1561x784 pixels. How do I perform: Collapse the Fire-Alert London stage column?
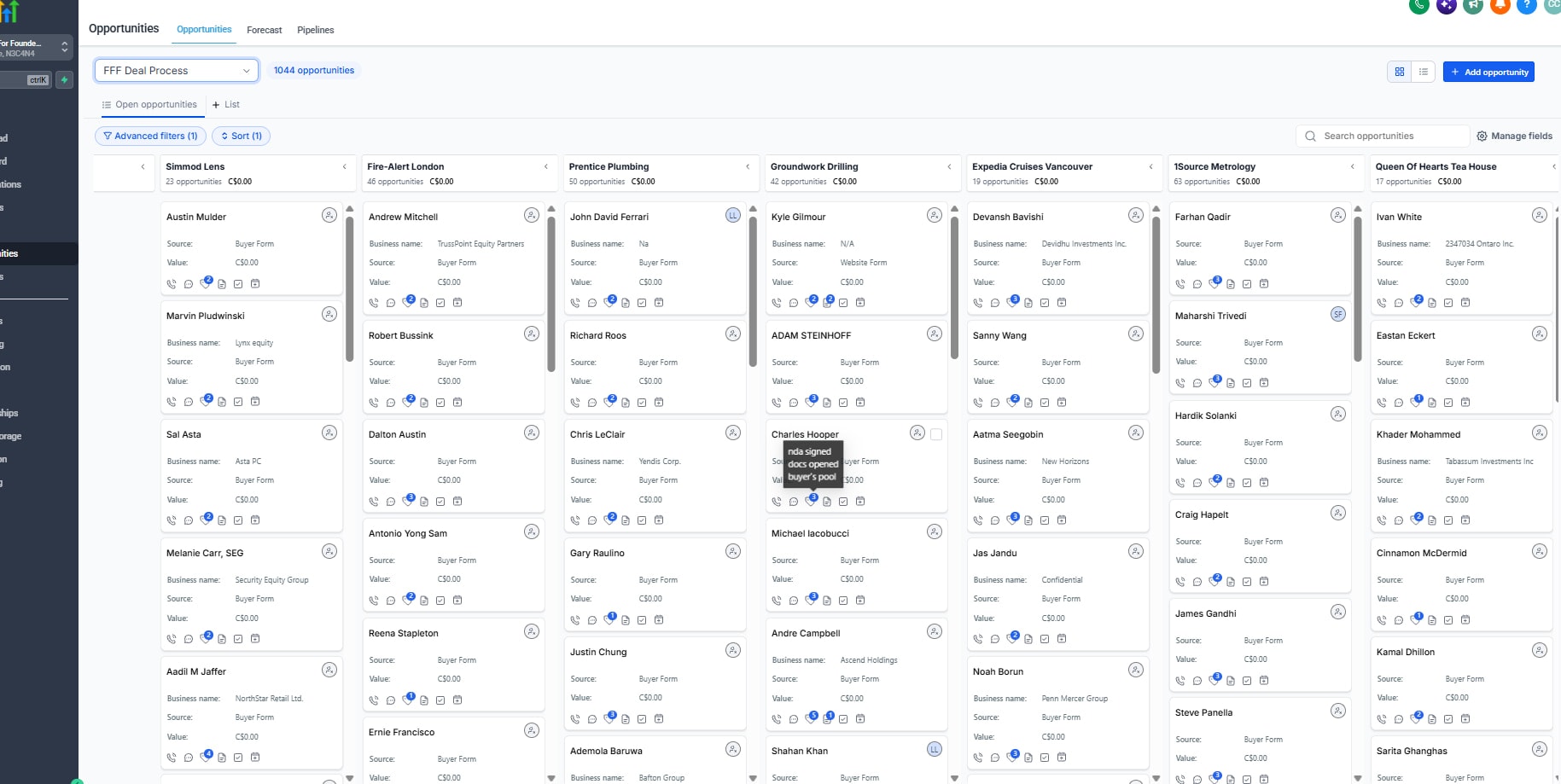546,166
